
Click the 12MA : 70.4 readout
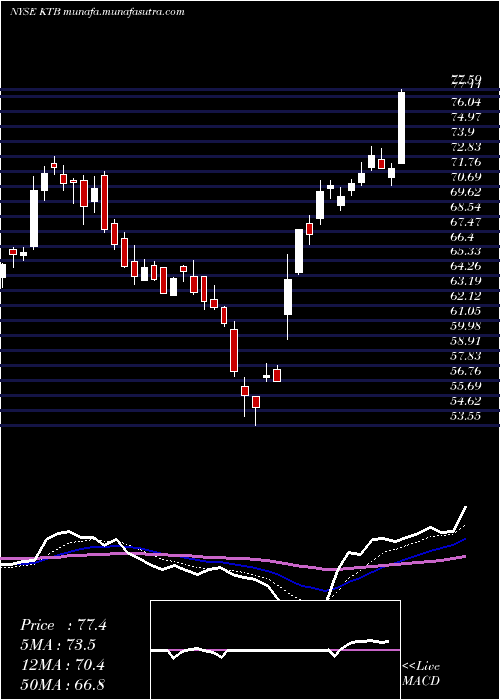point(62,665)
